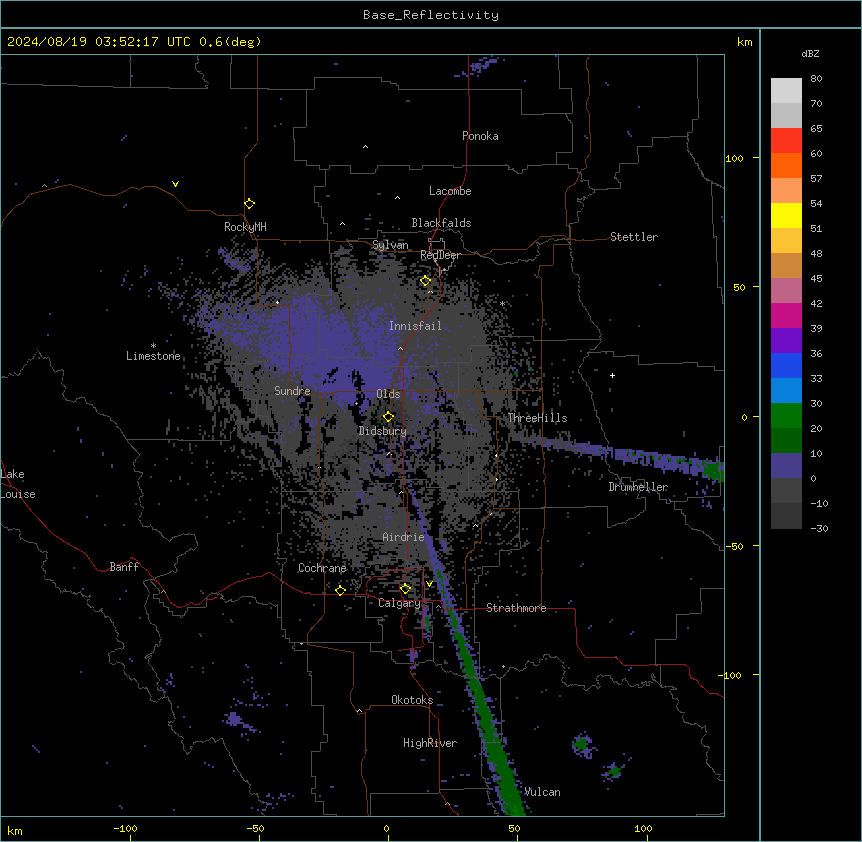862x842 pixels.
Task: Click the yellow radar site marker near Olds
Action: (x=389, y=417)
